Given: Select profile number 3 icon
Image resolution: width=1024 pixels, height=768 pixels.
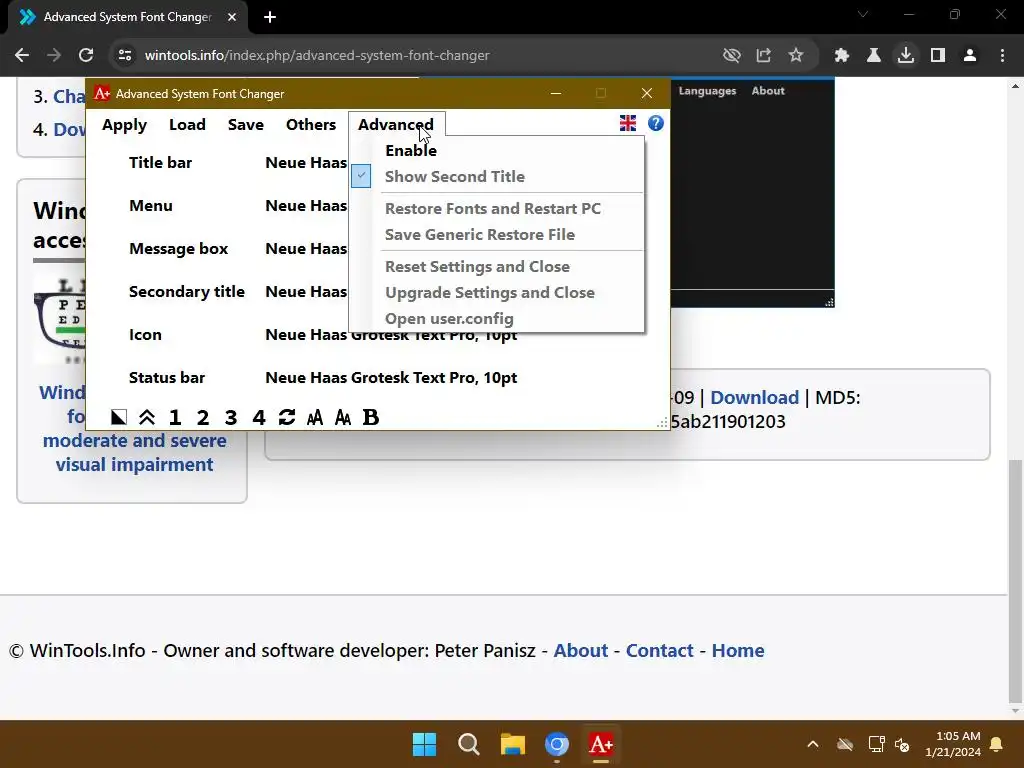Looking at the screenshot, I should (231, 417).
